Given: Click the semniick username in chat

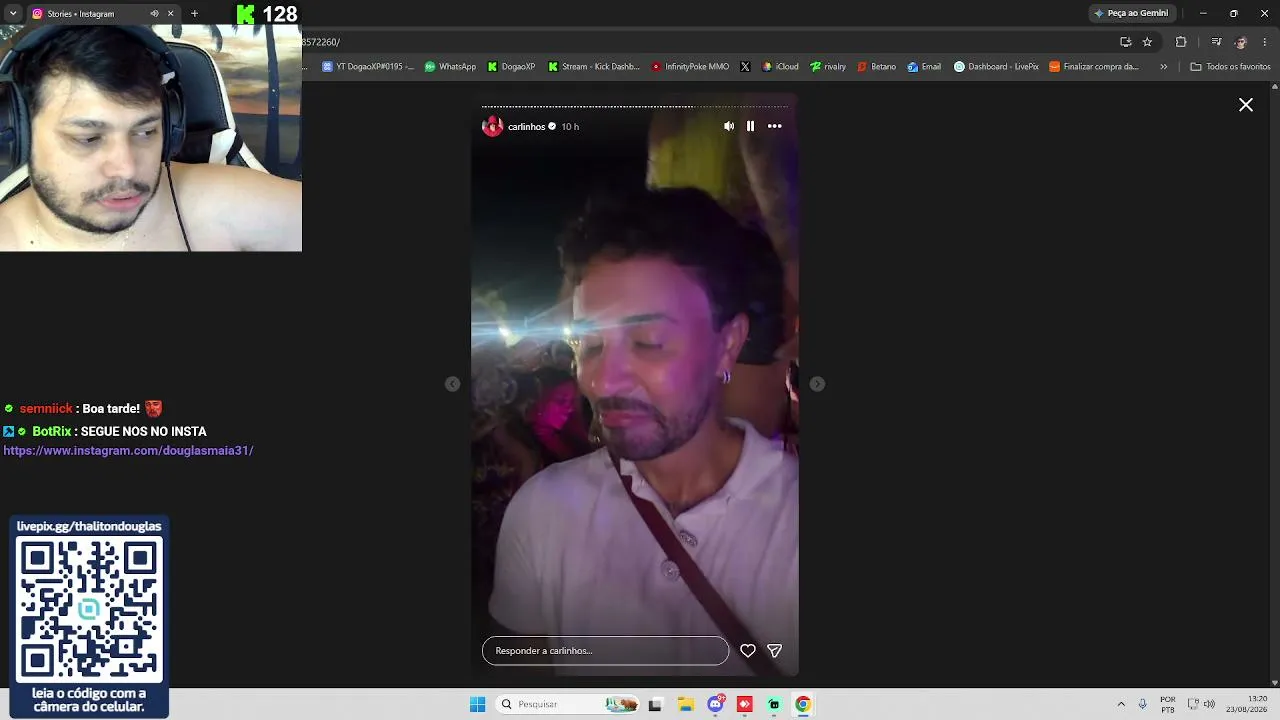Looking at the screenshot, I should click(x=46, y=409).
